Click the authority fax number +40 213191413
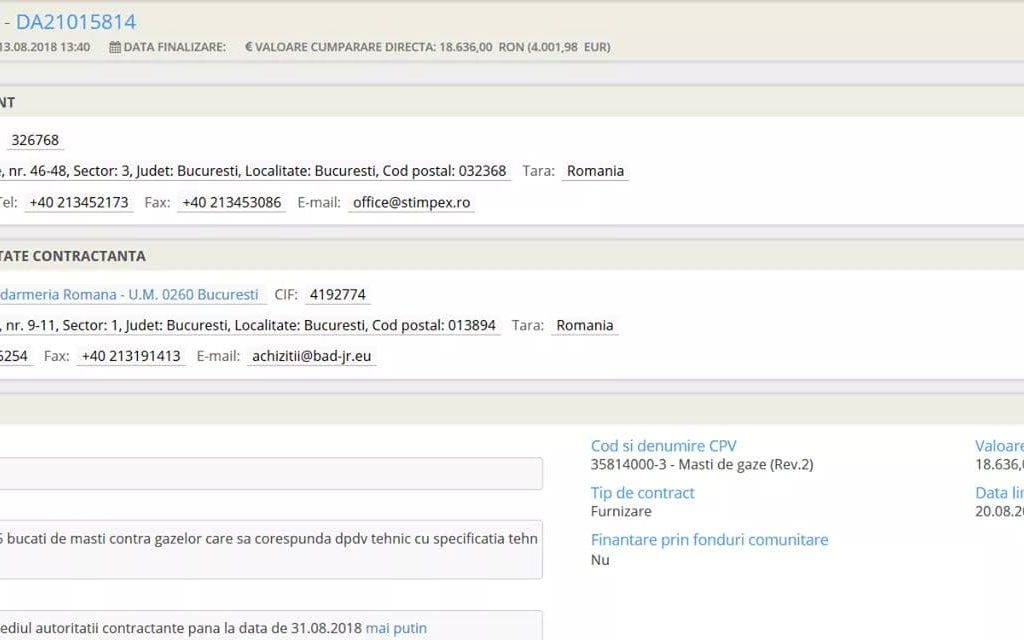The height and width of the screenshot is (640, 1024). click(131, 356)
